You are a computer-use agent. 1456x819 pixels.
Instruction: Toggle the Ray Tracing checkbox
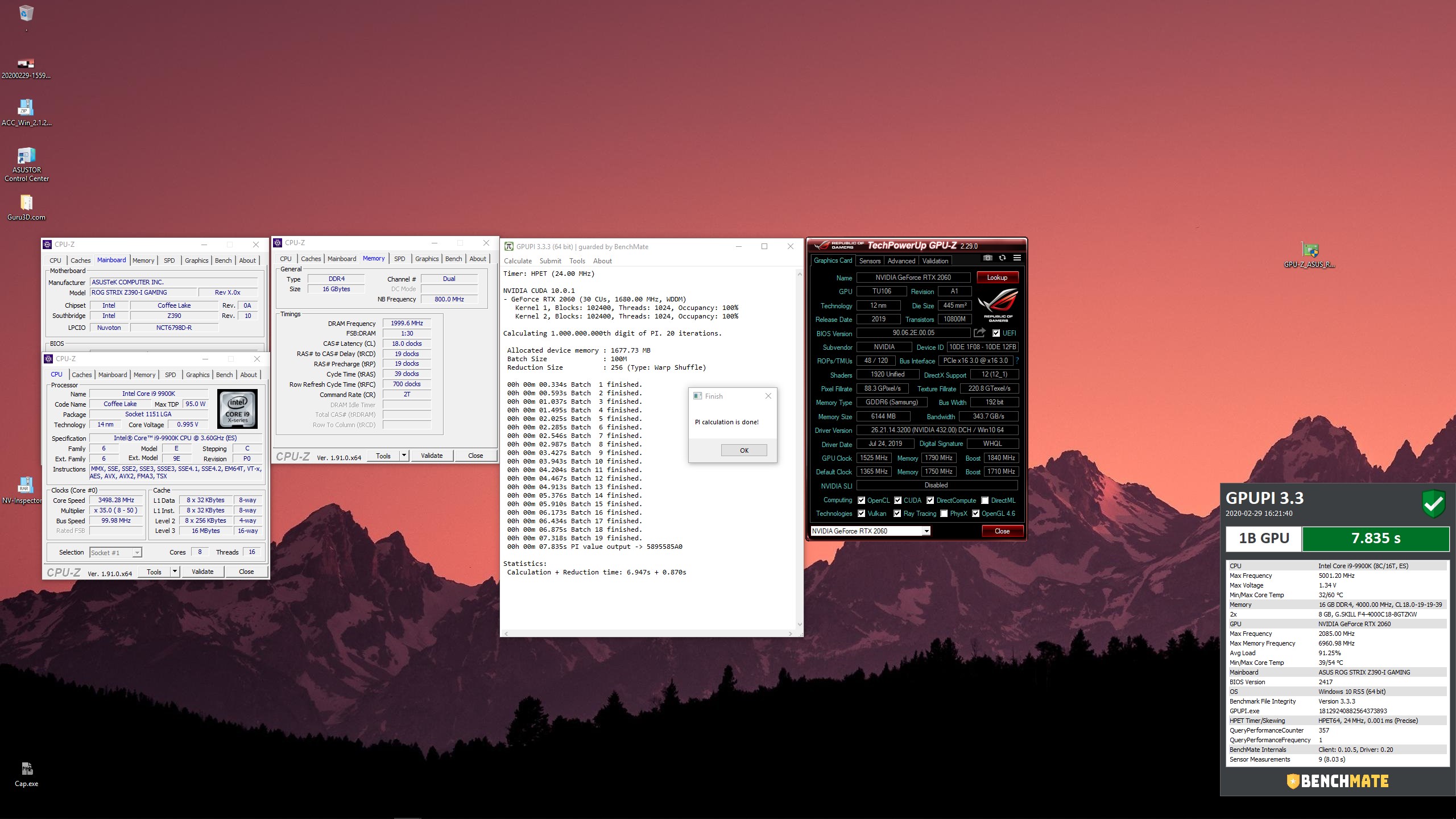[897, 514]
